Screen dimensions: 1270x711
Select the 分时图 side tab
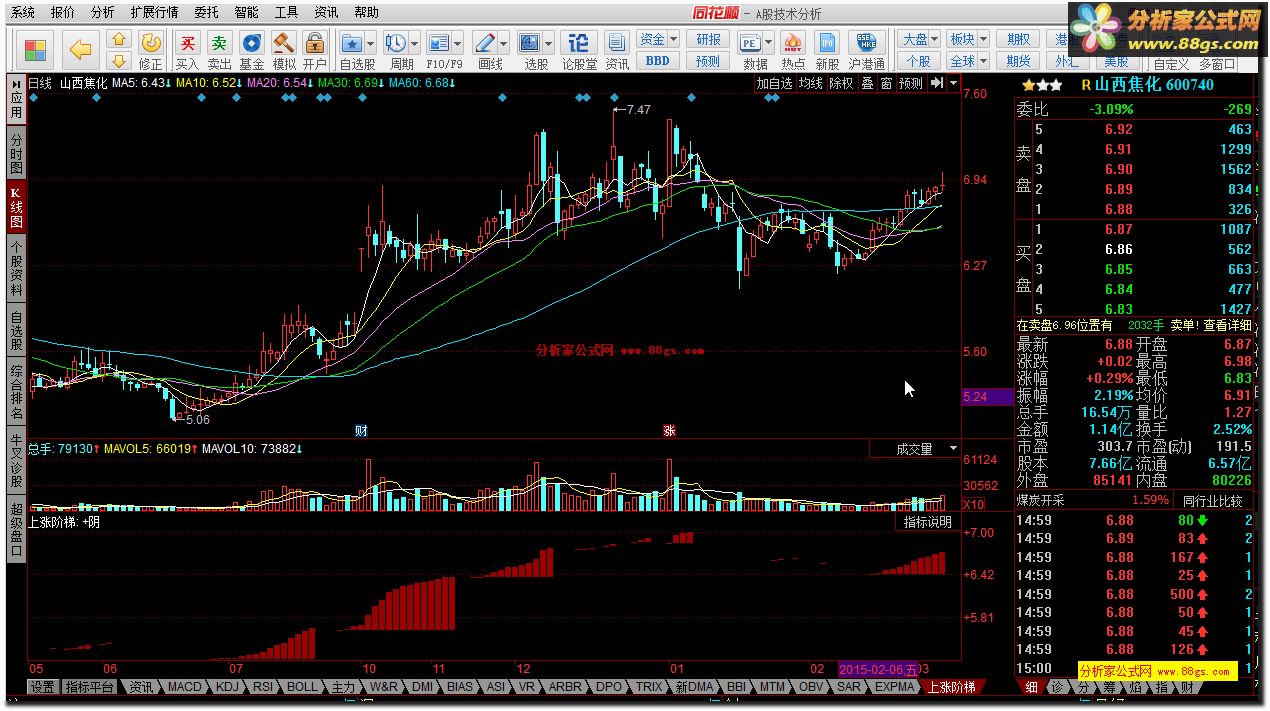pyautogui.click(x=16, y=152)
